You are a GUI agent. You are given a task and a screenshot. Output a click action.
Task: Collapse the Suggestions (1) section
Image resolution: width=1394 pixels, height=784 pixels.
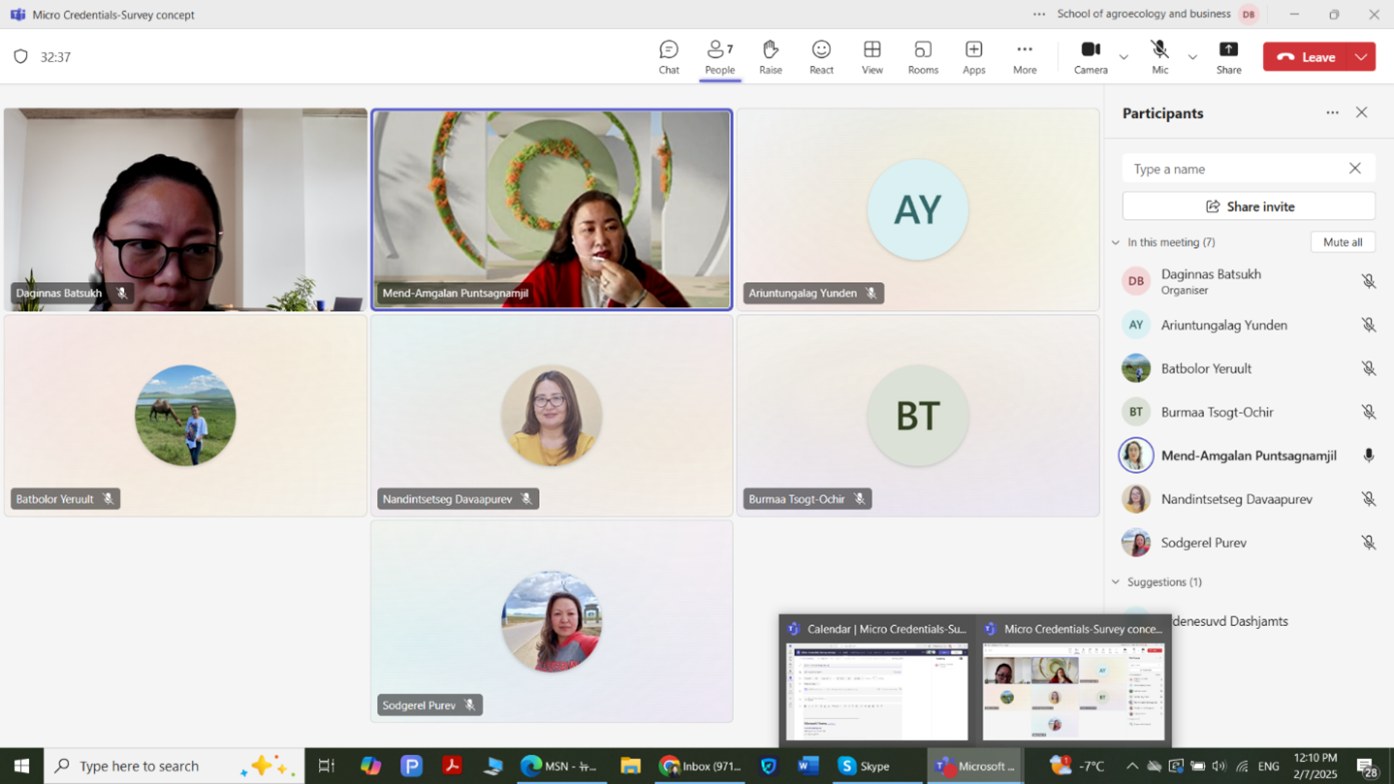[x=1116, y=582]
